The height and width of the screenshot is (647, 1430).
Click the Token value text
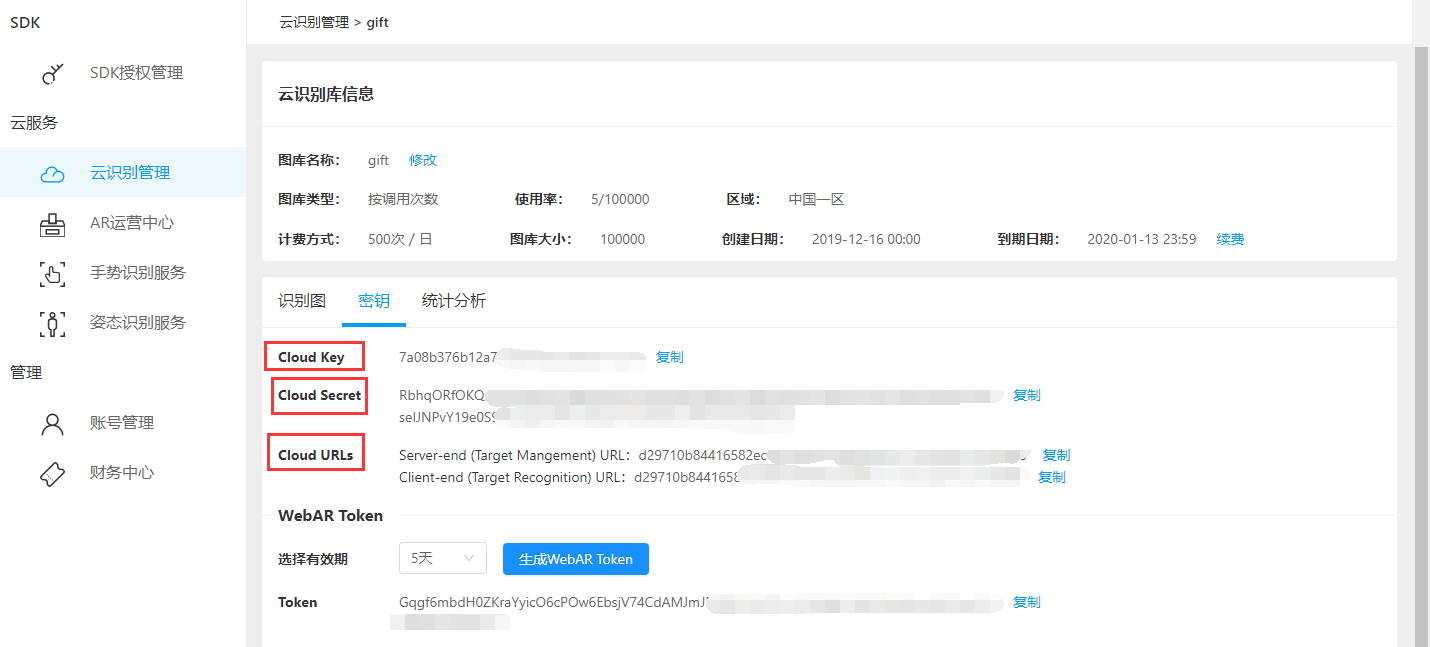[x=554, y=602]
